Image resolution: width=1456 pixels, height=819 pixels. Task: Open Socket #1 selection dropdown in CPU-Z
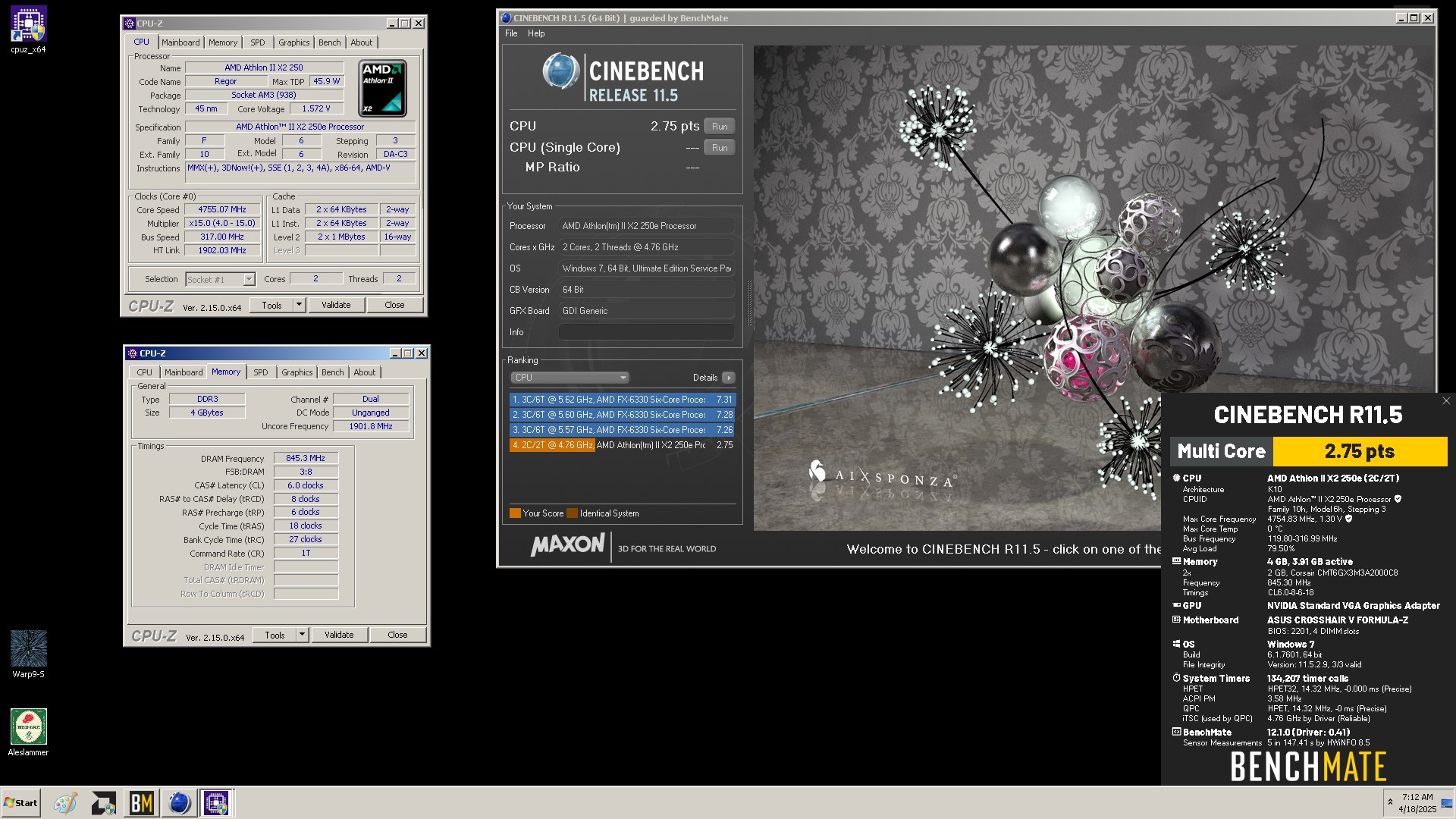[221, 280]
